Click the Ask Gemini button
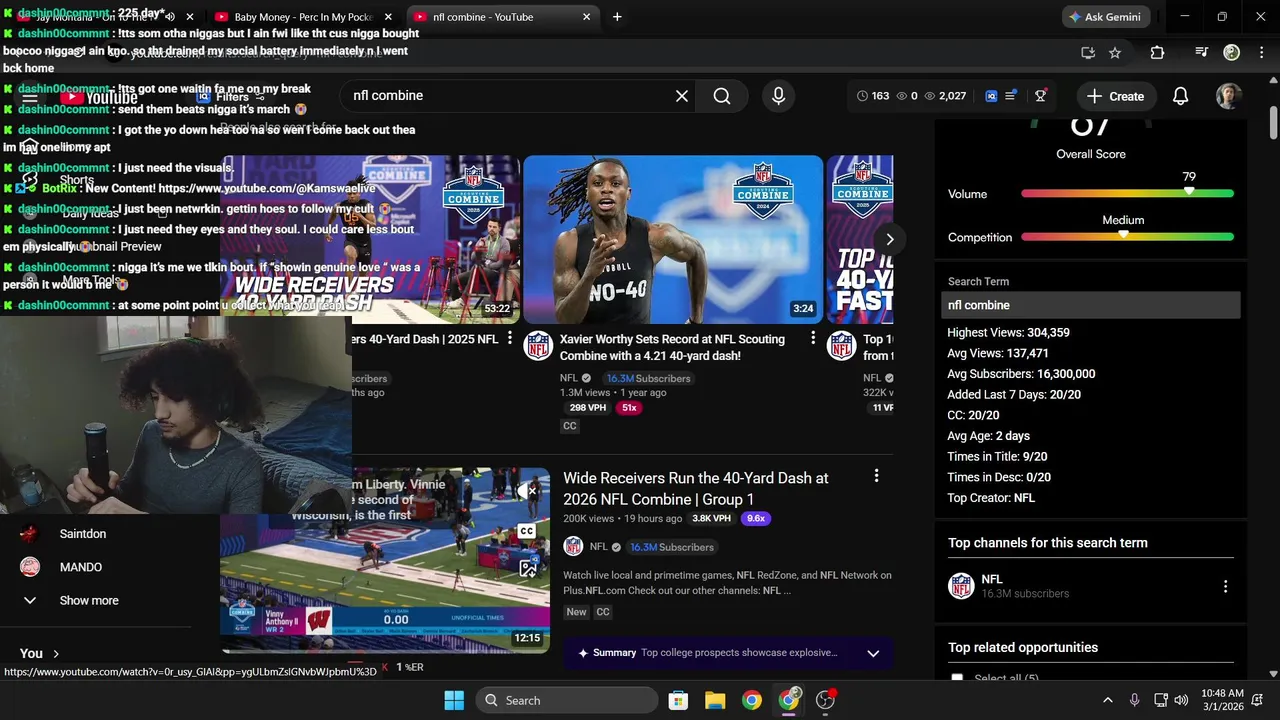Image resolution: width=1280 pixels, height=720 pixels. coord(1105,17)
